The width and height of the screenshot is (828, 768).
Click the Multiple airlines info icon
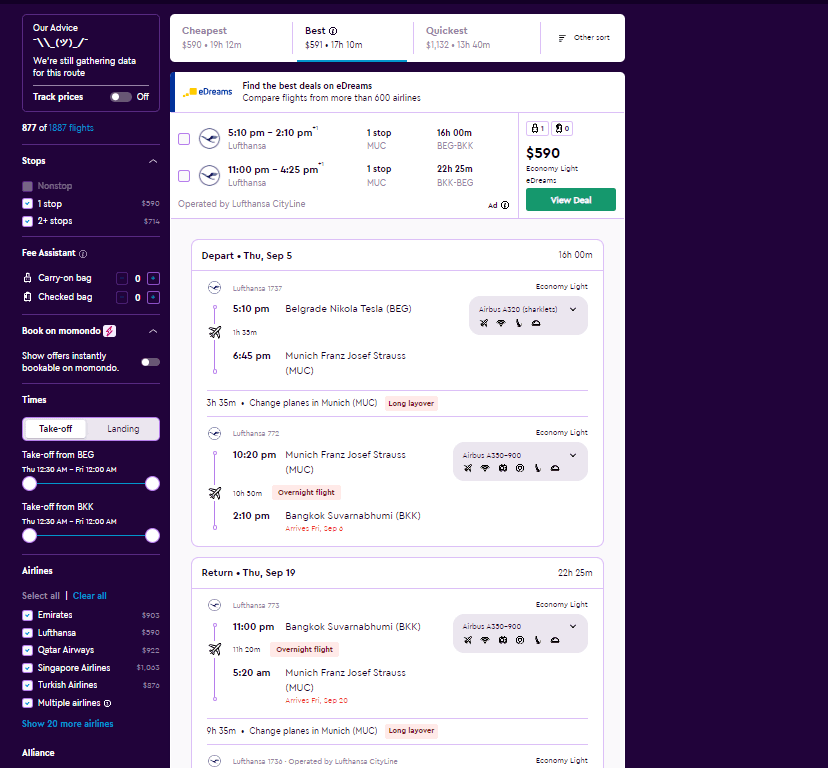coord(108,704)
